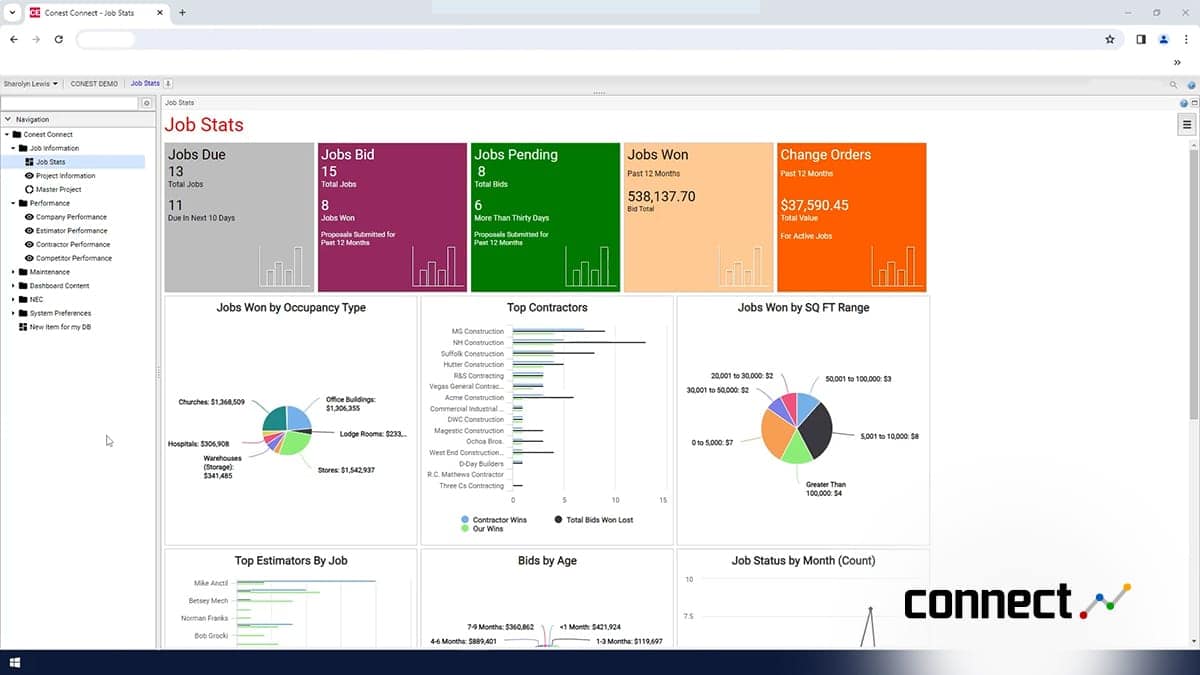Open a new browser tab with plus
The width and height of the screenshot is (1200, 675).
[x=182, y=12]
